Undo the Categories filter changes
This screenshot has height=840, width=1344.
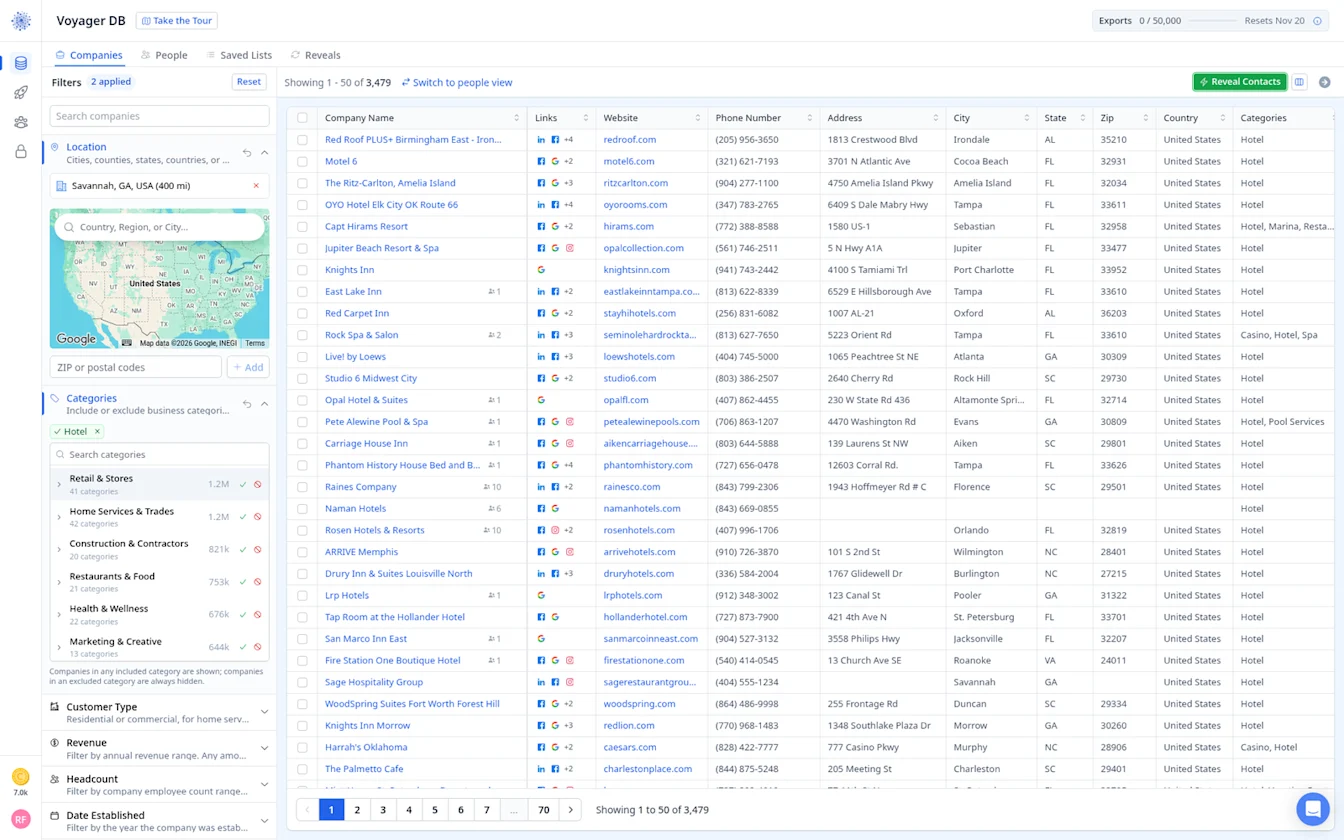(x=247, y=404)
